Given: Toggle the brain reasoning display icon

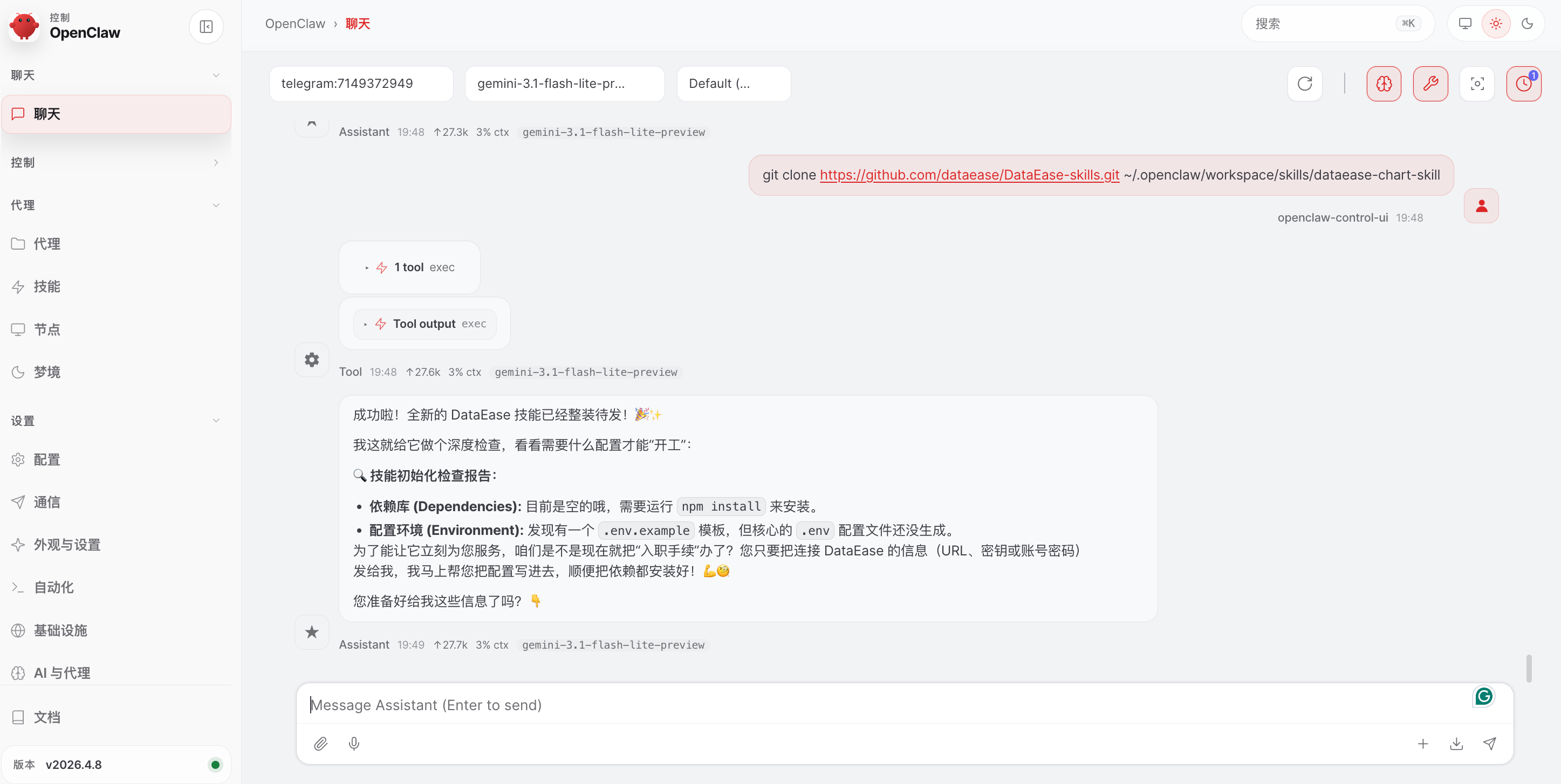Looking at the screenshot, I should (1384, 84).
